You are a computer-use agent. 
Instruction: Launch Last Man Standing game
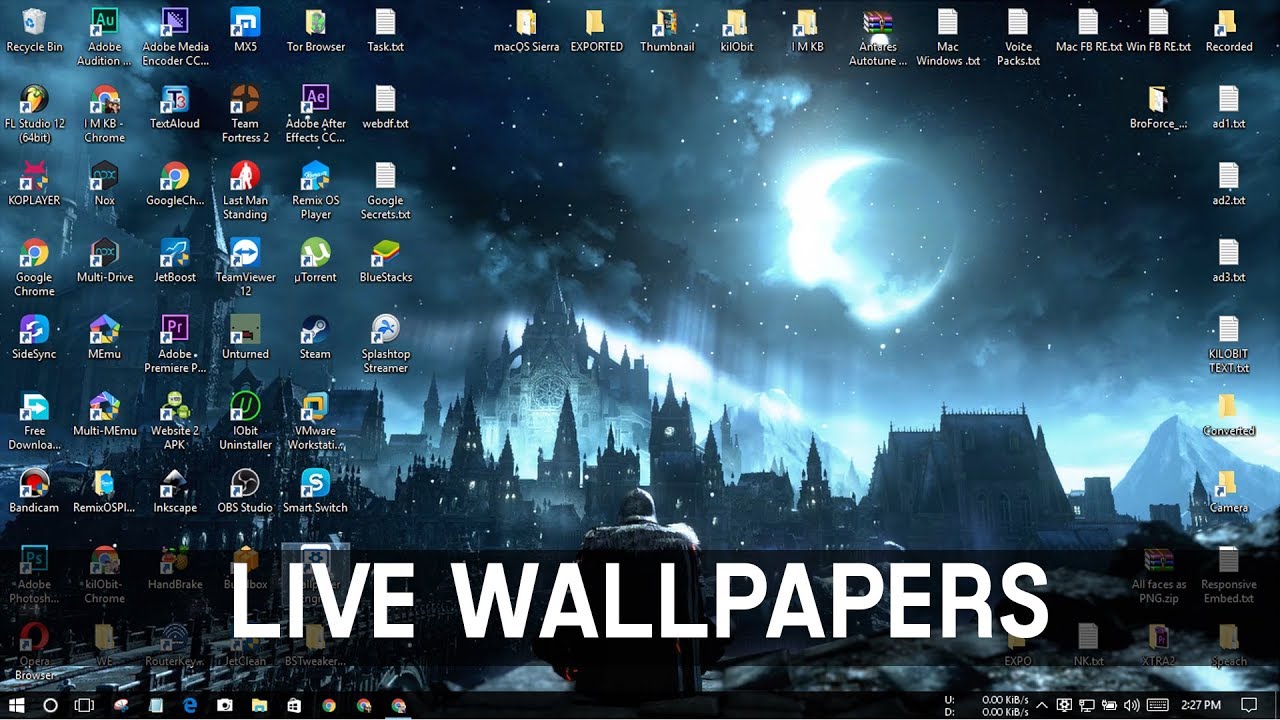pos(245,191)
